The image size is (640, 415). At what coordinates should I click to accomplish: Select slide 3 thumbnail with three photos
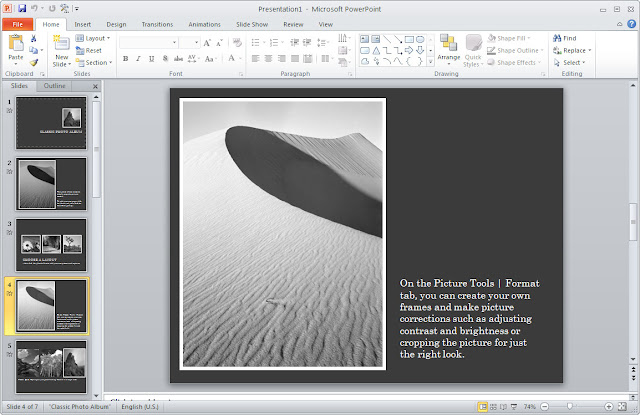51,245
